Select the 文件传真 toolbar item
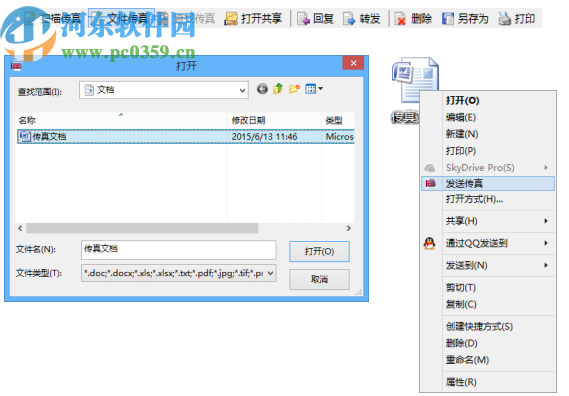This screenshot has height=396, width=569. pos(121,18)
